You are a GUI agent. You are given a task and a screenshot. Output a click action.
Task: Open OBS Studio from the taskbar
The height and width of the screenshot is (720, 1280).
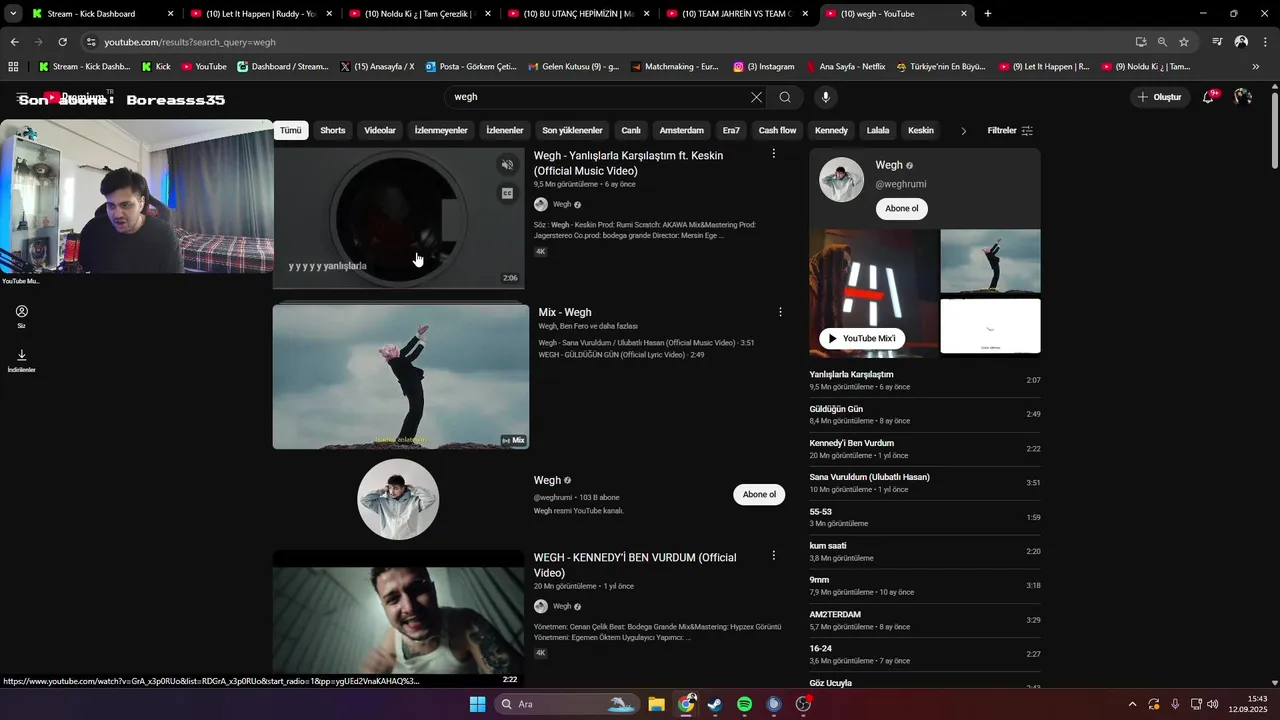coord(803,704)
